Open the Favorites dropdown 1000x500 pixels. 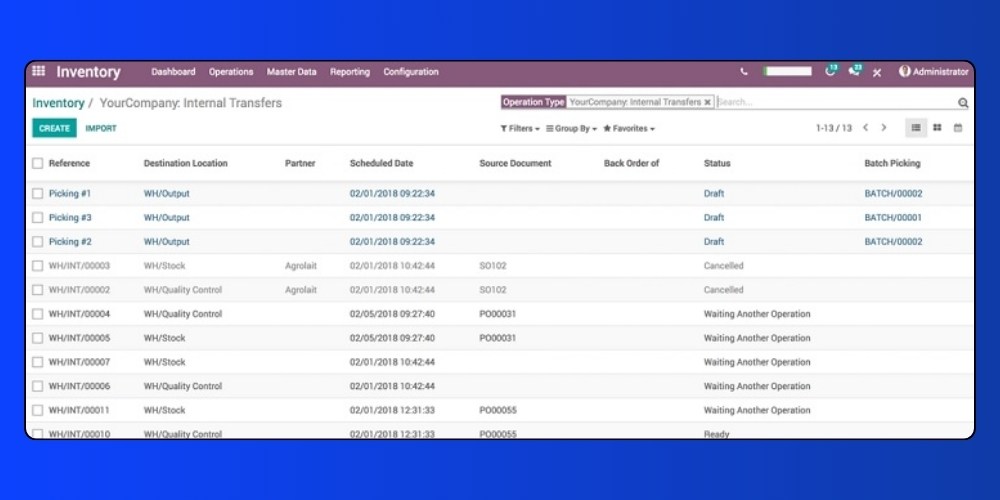[x=629, y=128]
